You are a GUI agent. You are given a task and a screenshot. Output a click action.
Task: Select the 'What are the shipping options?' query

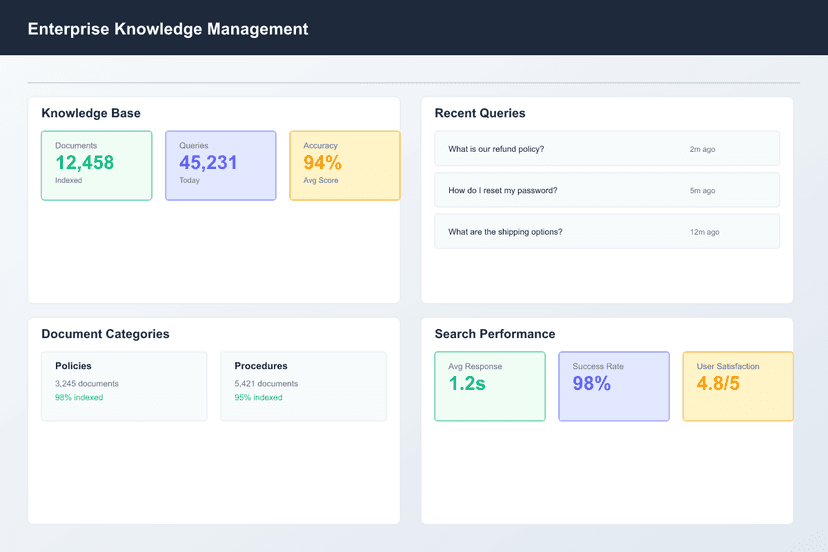click(607, 231)
